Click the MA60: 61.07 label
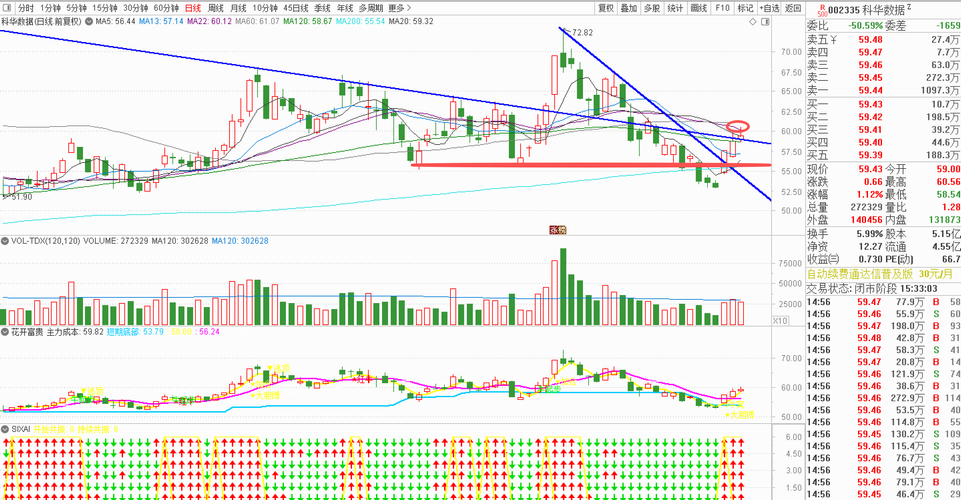 point(257,21)
